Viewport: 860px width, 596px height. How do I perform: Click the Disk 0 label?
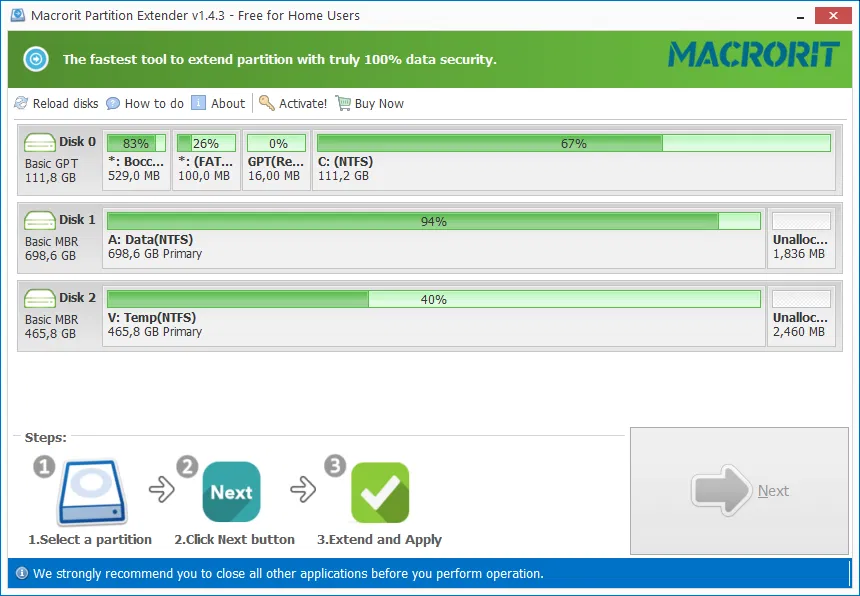click(x=77, y=141)
